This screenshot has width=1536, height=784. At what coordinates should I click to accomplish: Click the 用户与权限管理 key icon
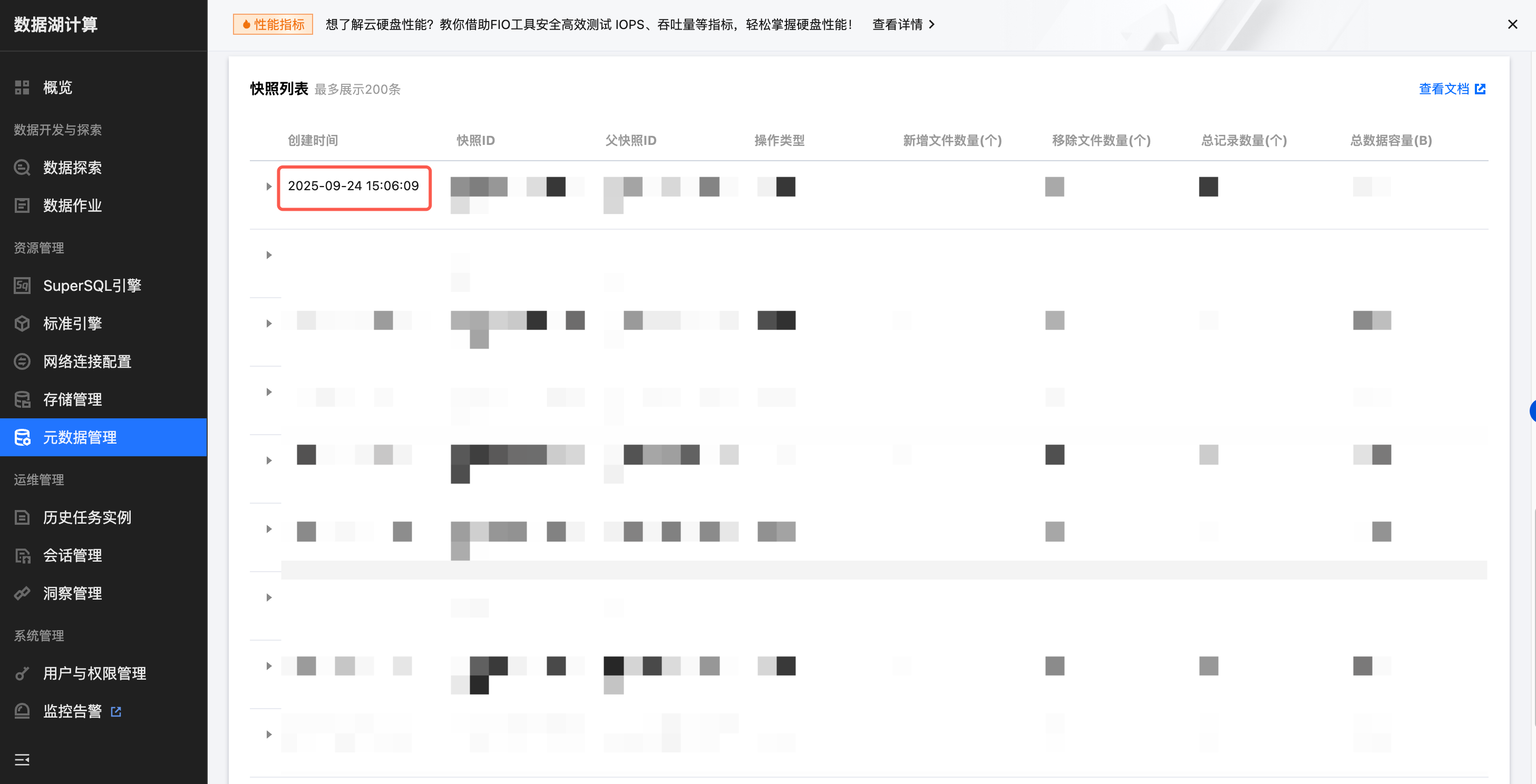click(22, 673)
